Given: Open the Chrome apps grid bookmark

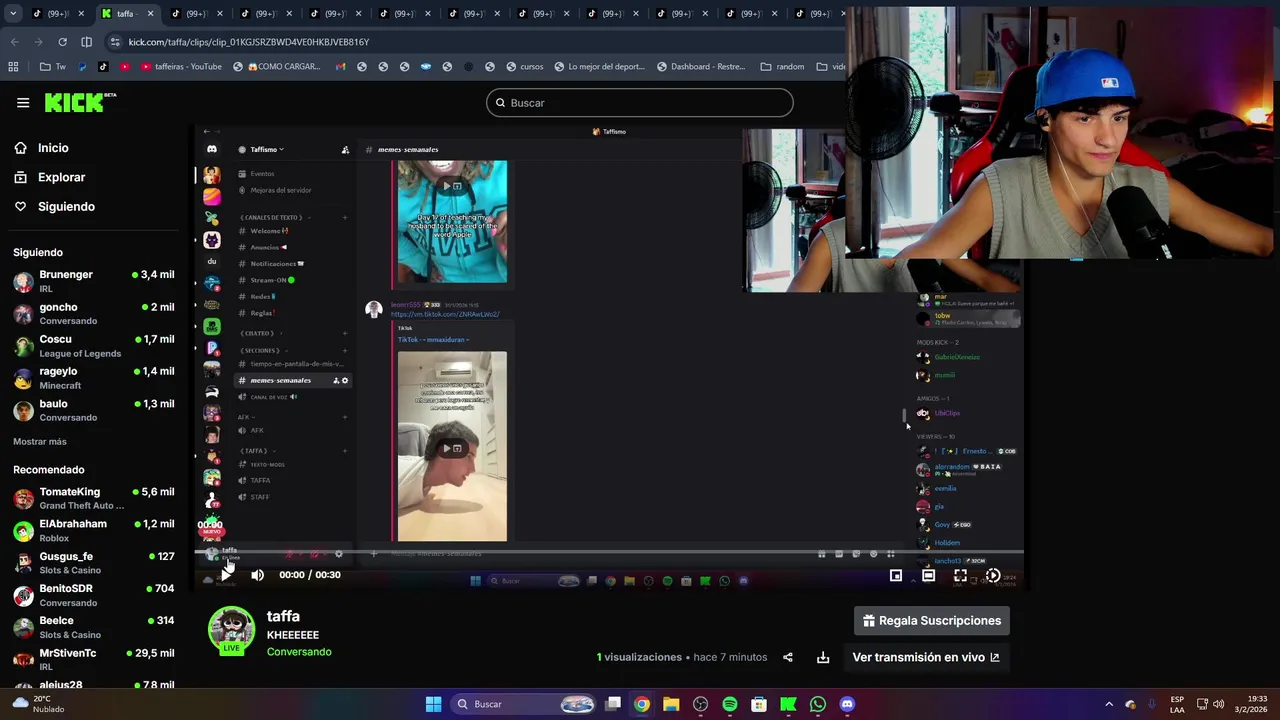Looking at the screenshot, I should click(13, 67).
